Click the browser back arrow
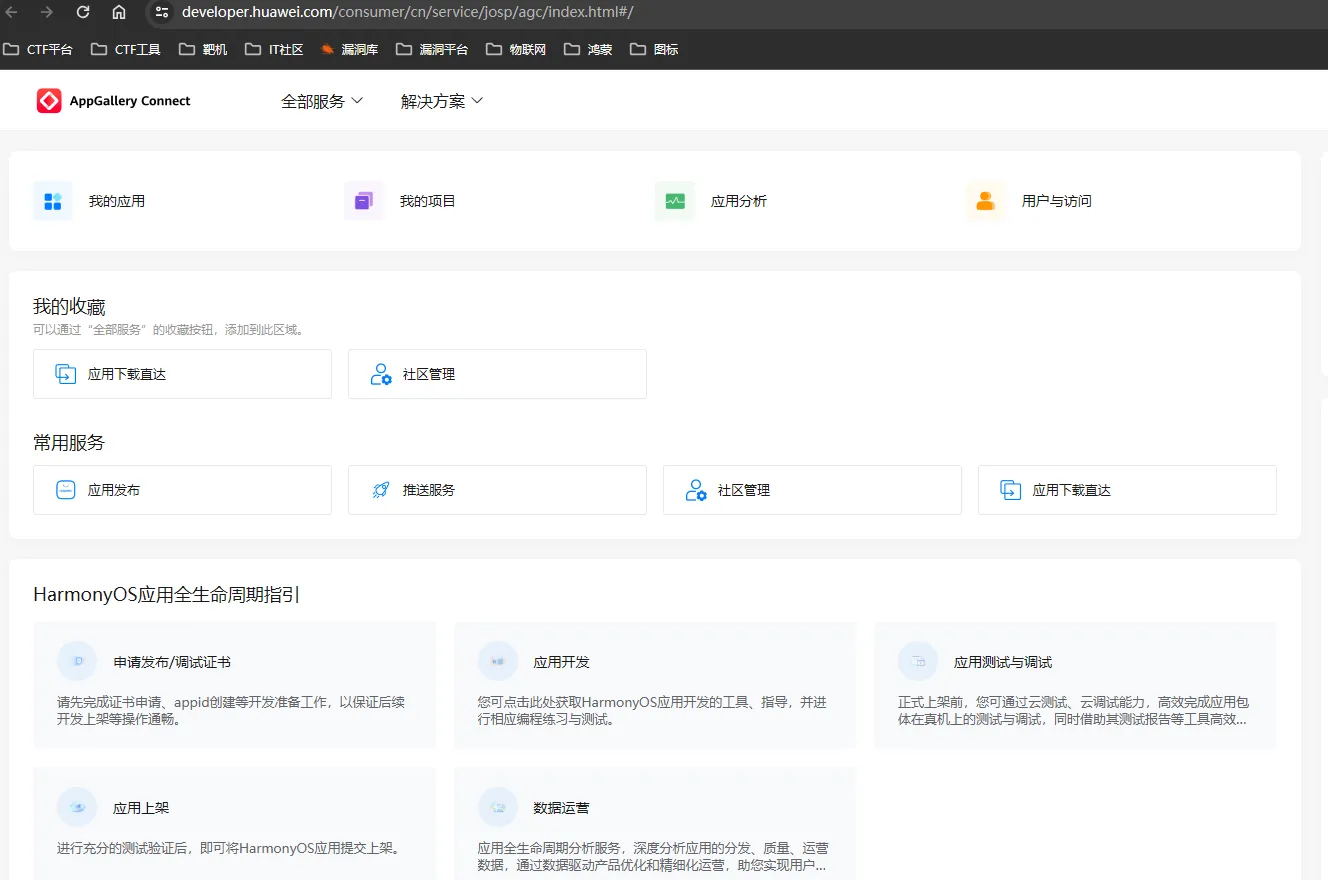 11,12
